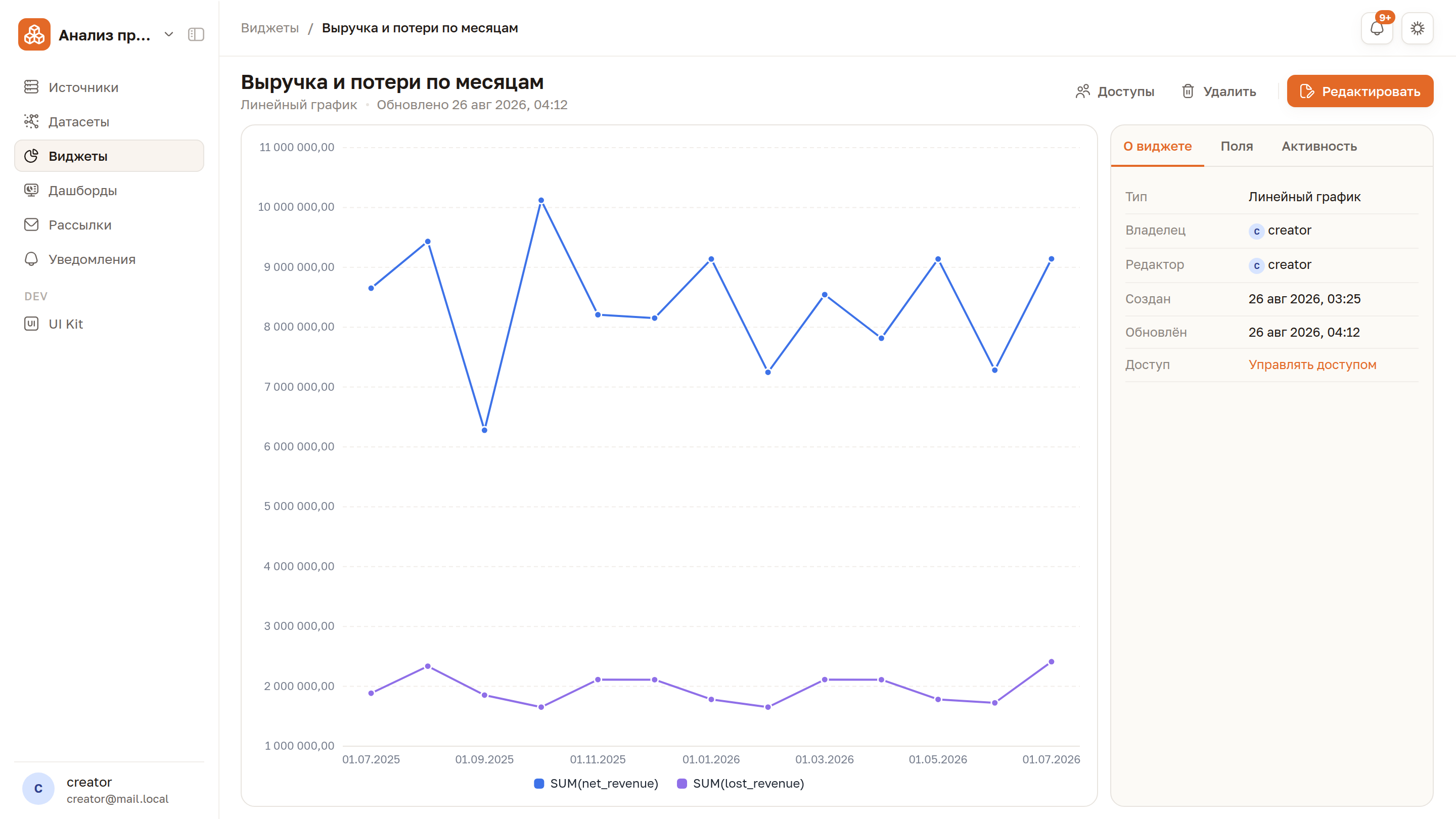
Task: Click the Управлять доступом link
Action: click(1312, 365)
